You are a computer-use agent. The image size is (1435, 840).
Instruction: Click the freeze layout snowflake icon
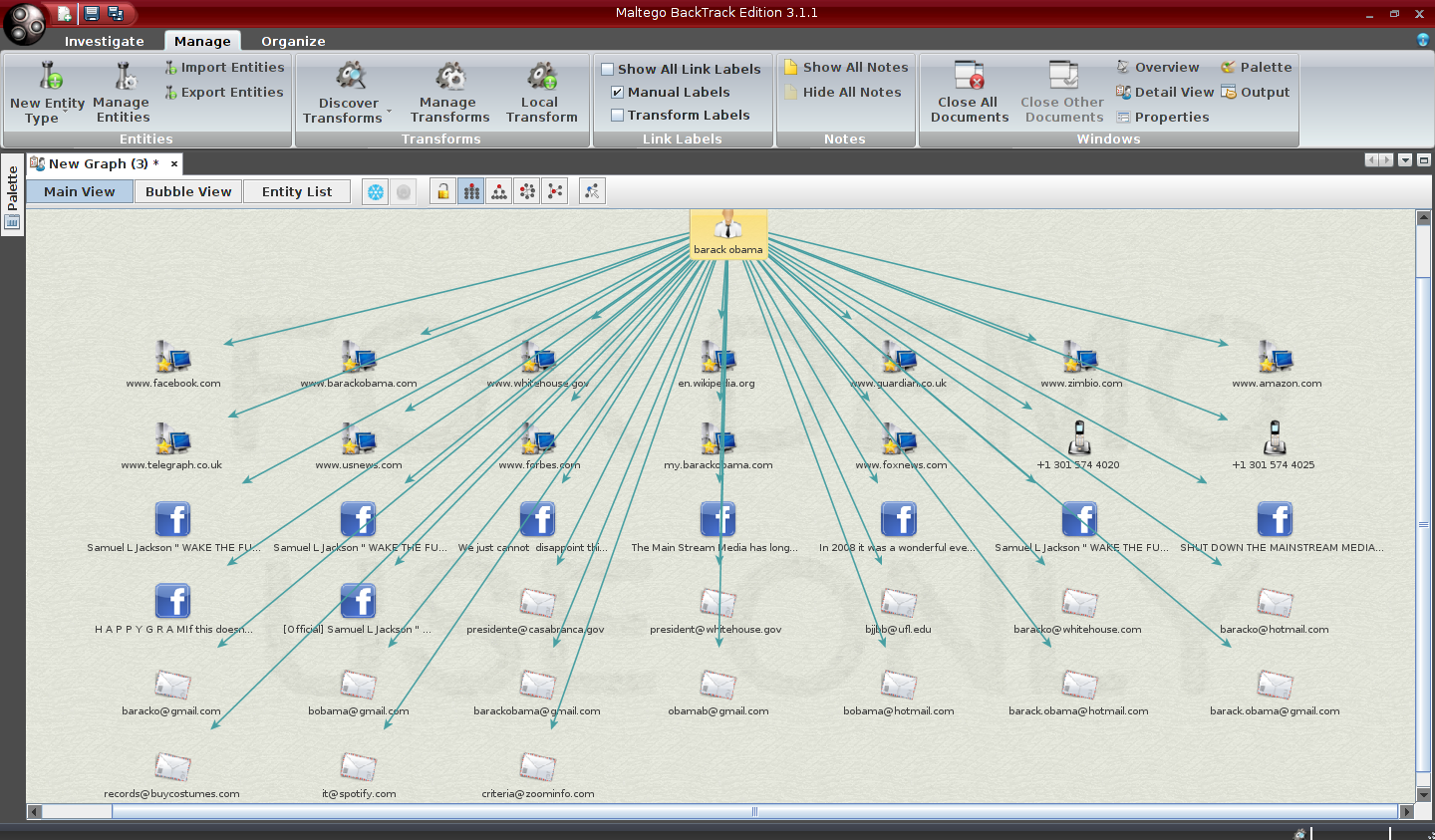click(x=376, y=192)
